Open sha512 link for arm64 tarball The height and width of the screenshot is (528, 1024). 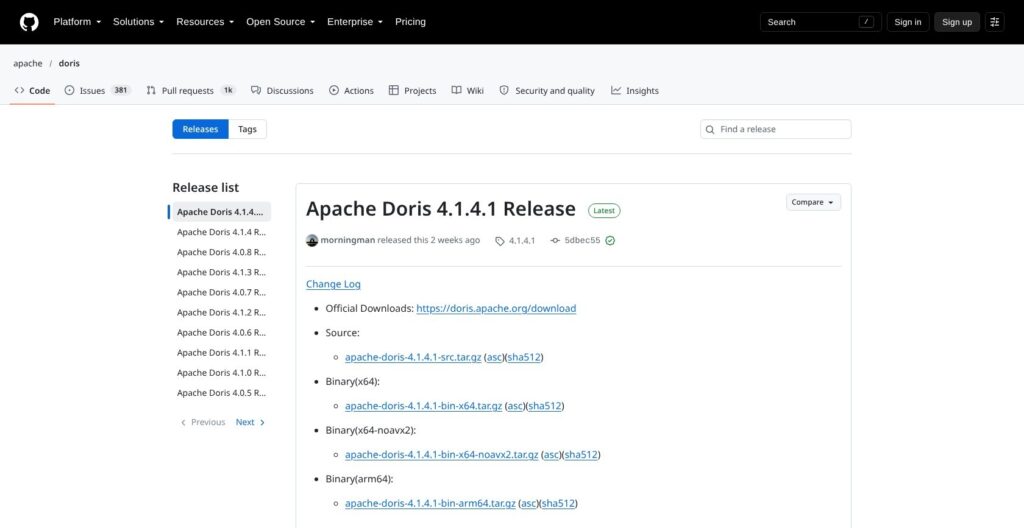pos(558,504)
